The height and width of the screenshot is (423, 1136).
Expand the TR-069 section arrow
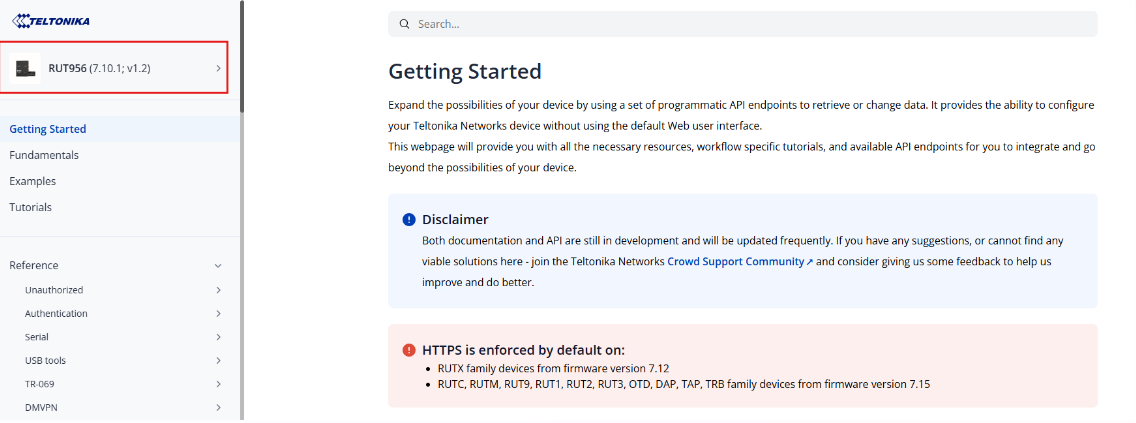pyautogui.click(x=218, y=384)
